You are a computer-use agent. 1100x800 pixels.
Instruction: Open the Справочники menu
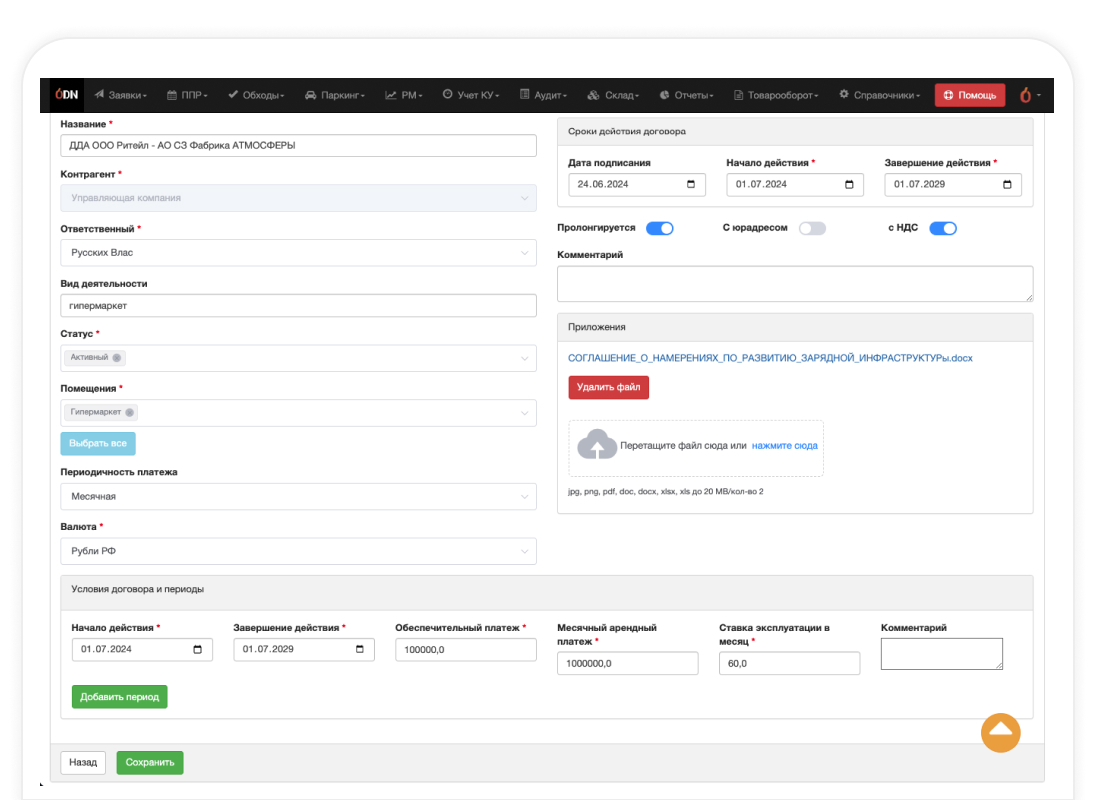pos(880,95)
